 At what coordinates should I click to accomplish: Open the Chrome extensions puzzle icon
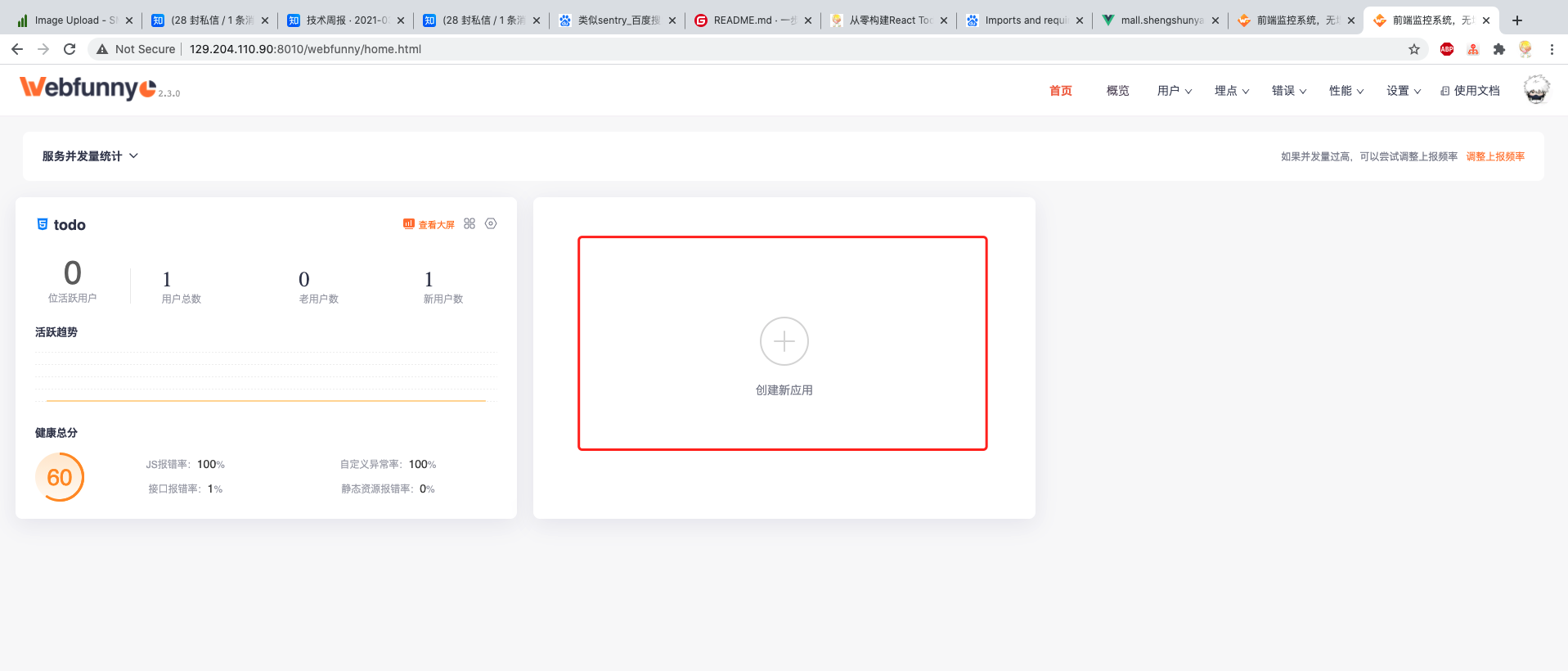(x=1499, y=49)
